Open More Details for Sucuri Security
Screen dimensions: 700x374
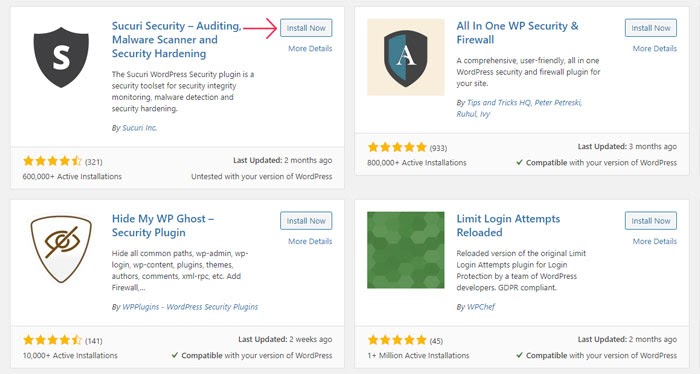(x=310, y=49)
